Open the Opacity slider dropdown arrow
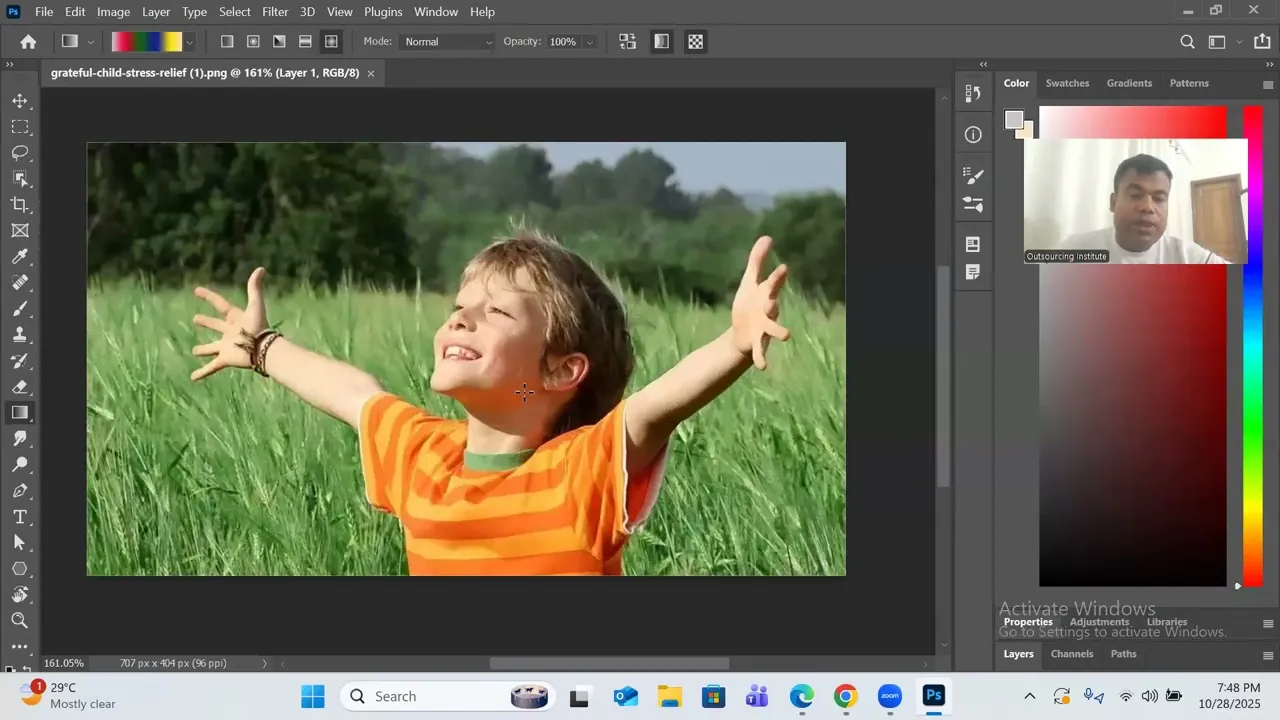 point(590,42)
